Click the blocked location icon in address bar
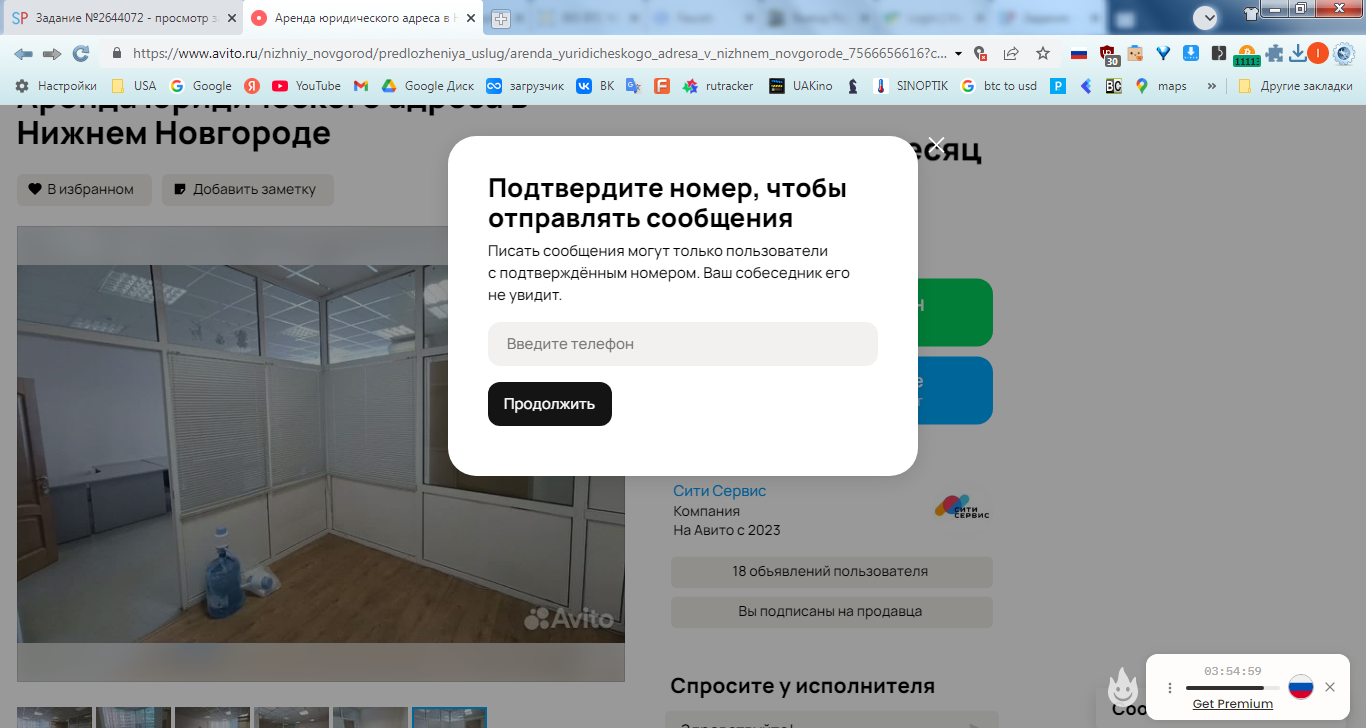The width and height of the screenshot is (1366, 728). [x=981, y=53]
